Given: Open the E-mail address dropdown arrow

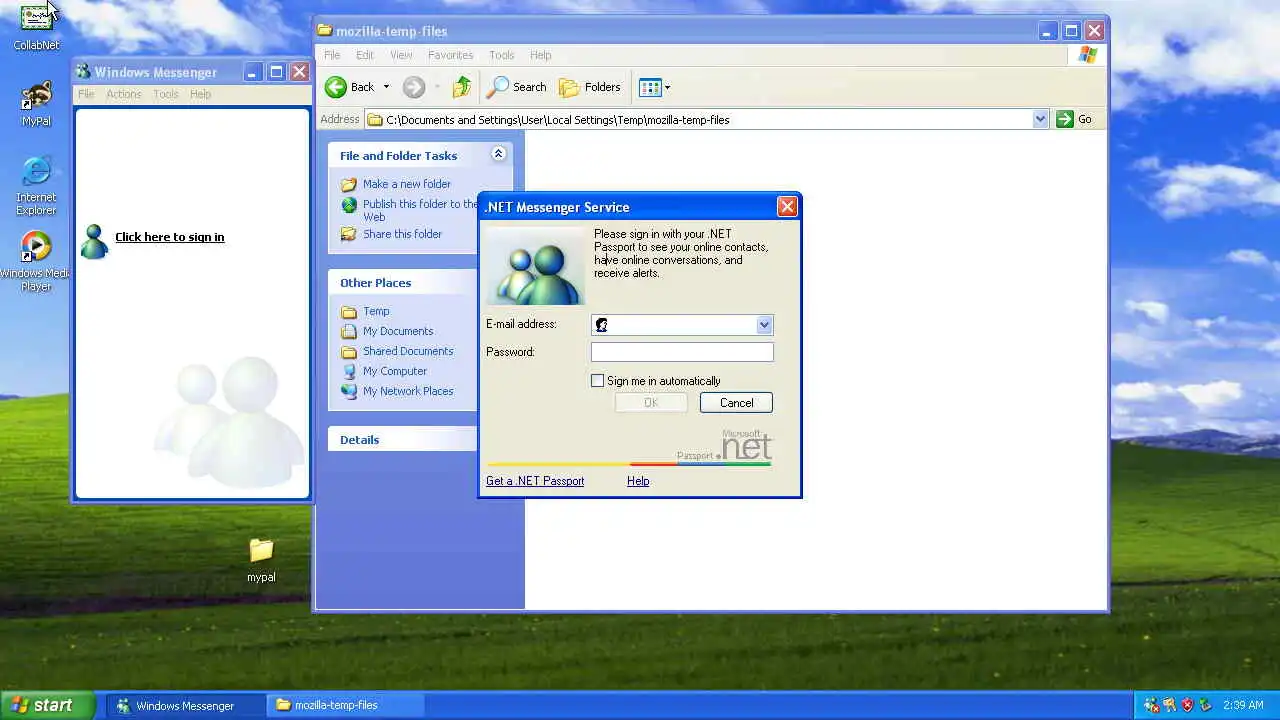Looking at the screenshot, I should [764, 324].
